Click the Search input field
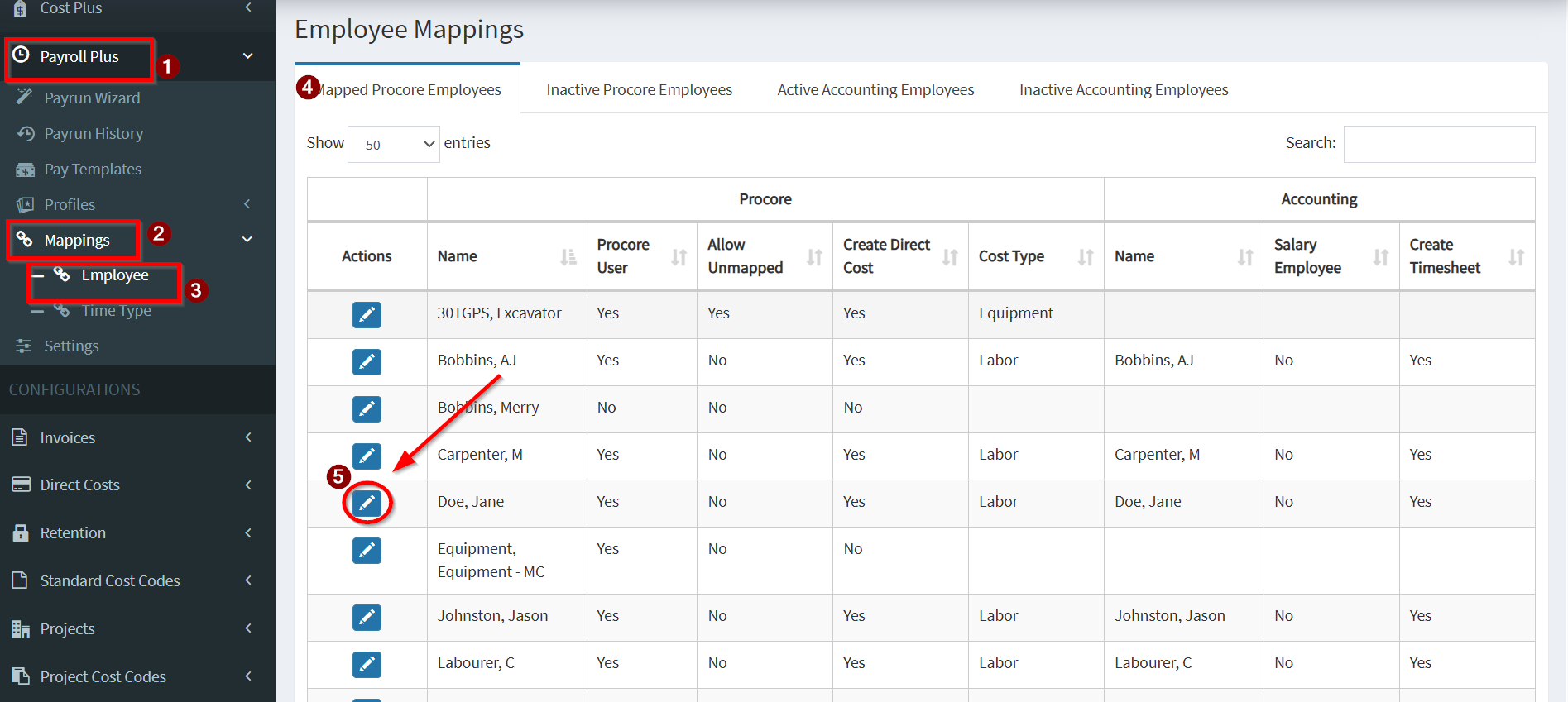The image size is (1568, 702). coord(1439,144)
